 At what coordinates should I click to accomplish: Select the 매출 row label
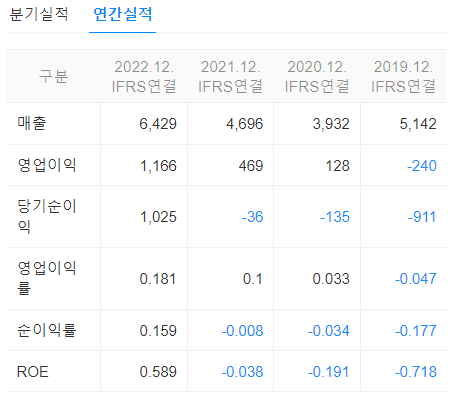point(32,123)
